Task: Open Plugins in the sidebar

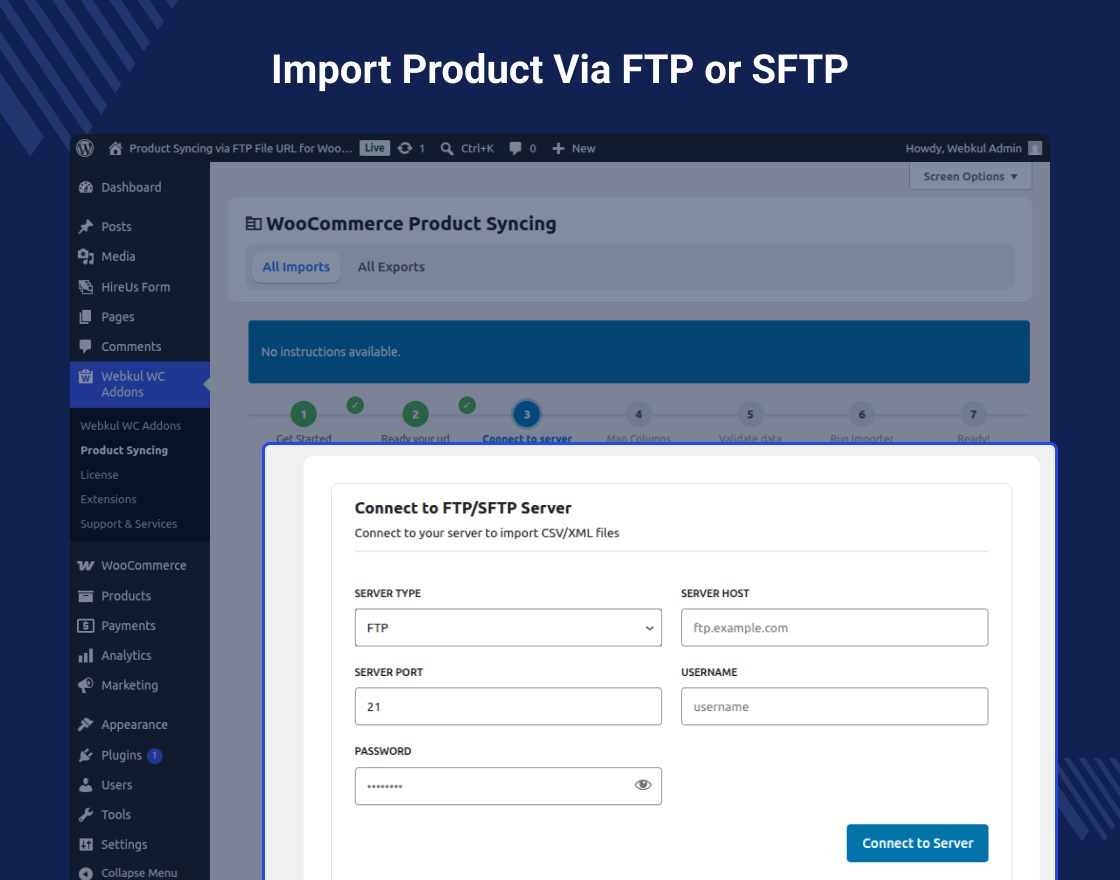Action: [121, 755]
